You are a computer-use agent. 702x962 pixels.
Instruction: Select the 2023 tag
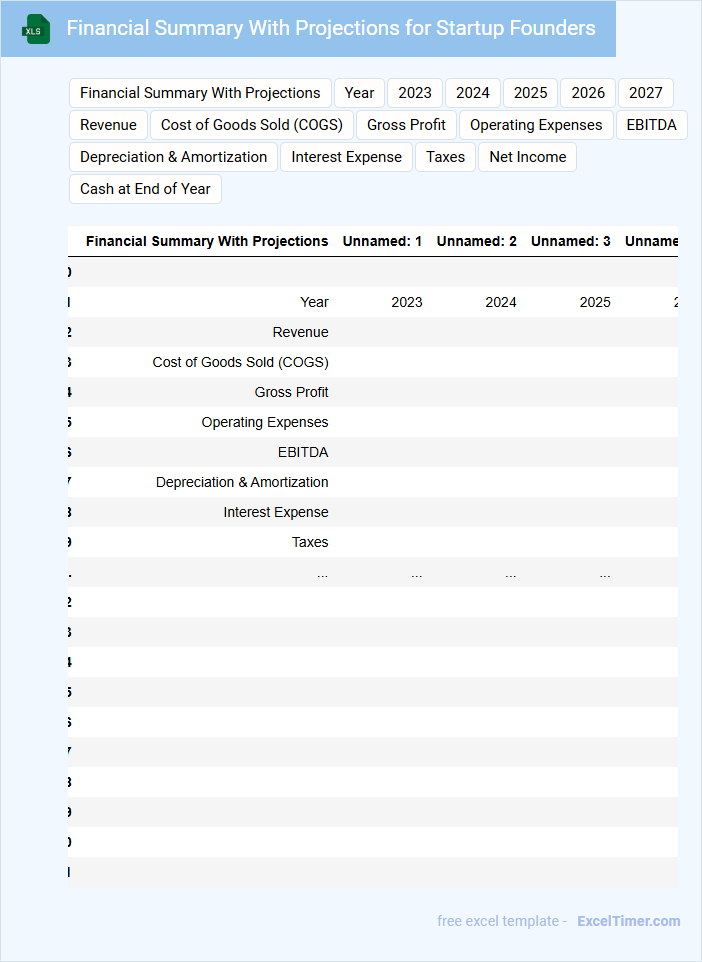415,93
